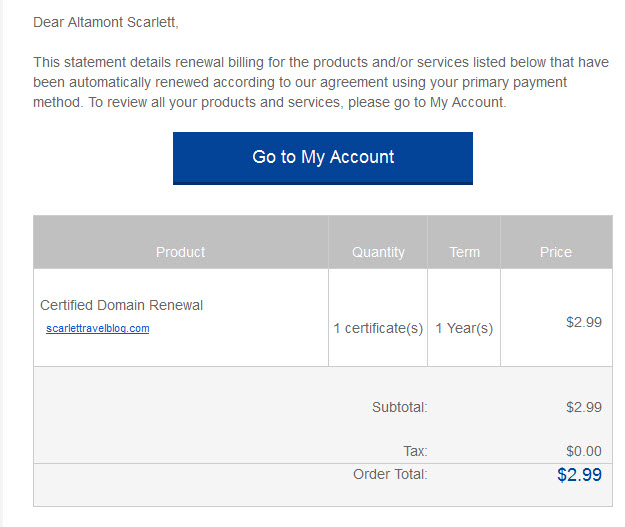This screenshot has height=527, width=625.
Task: Click the 1 certificate(s) quantity cell
Action: pos(378,328)
